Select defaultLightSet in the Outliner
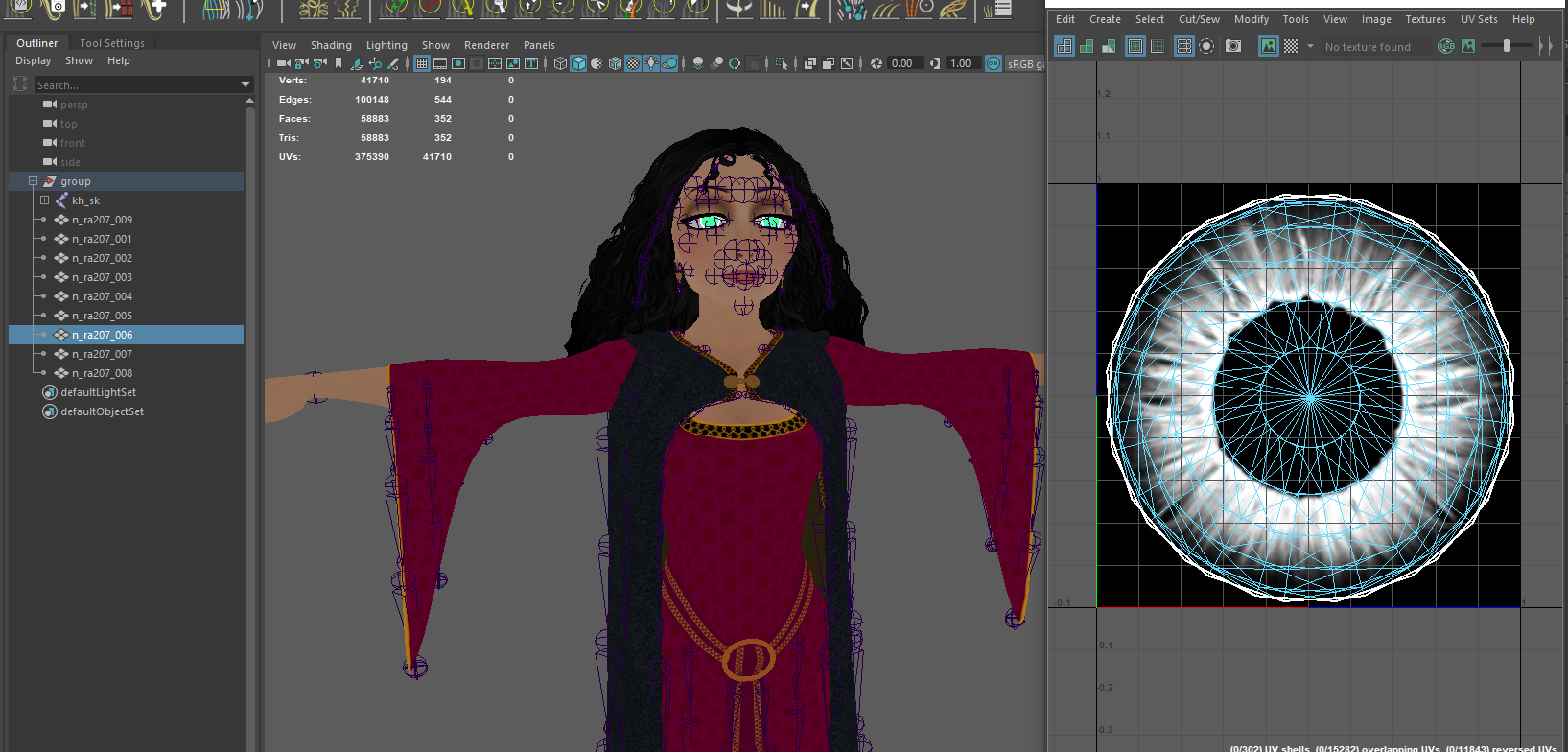This screenshot has height=752, width=1568. pos(98,392)
